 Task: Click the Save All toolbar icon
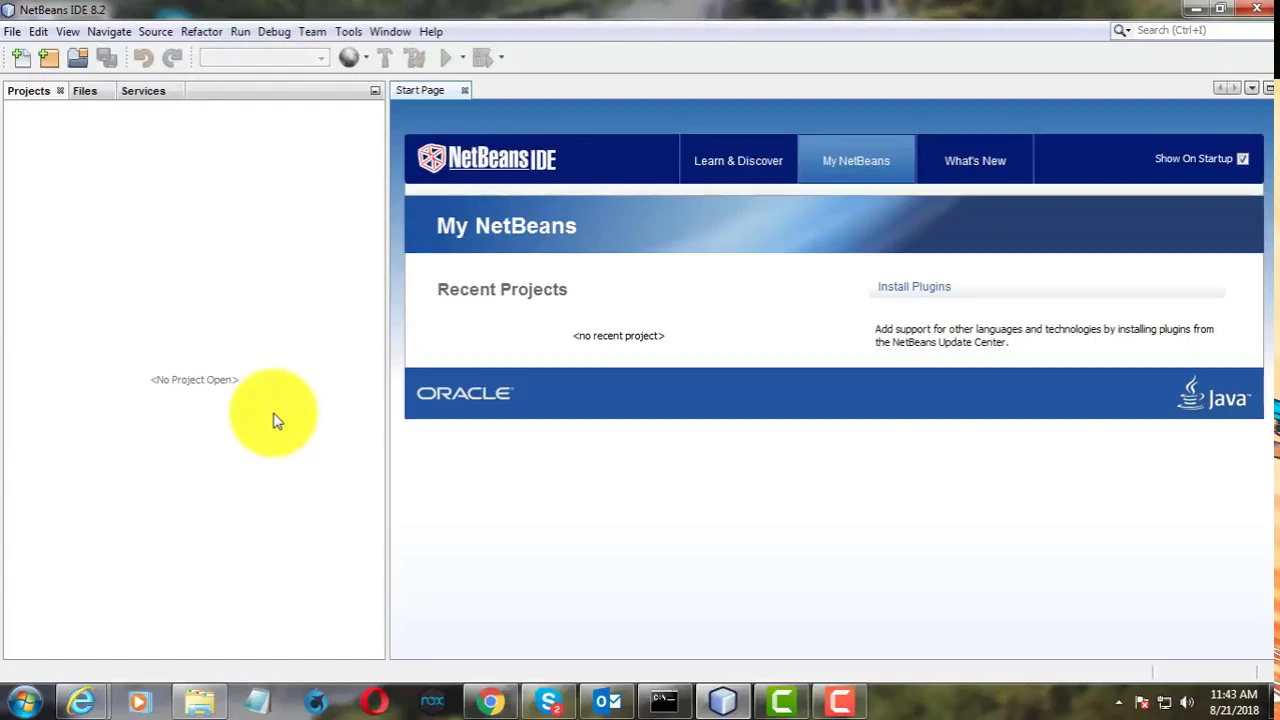point(106,58)
